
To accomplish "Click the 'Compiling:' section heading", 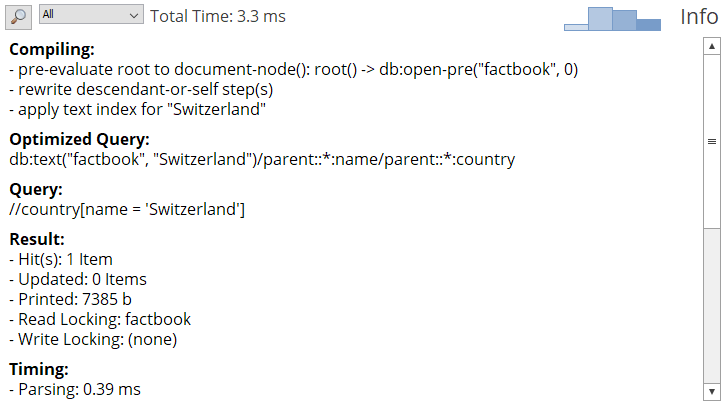I will [52, 49].
